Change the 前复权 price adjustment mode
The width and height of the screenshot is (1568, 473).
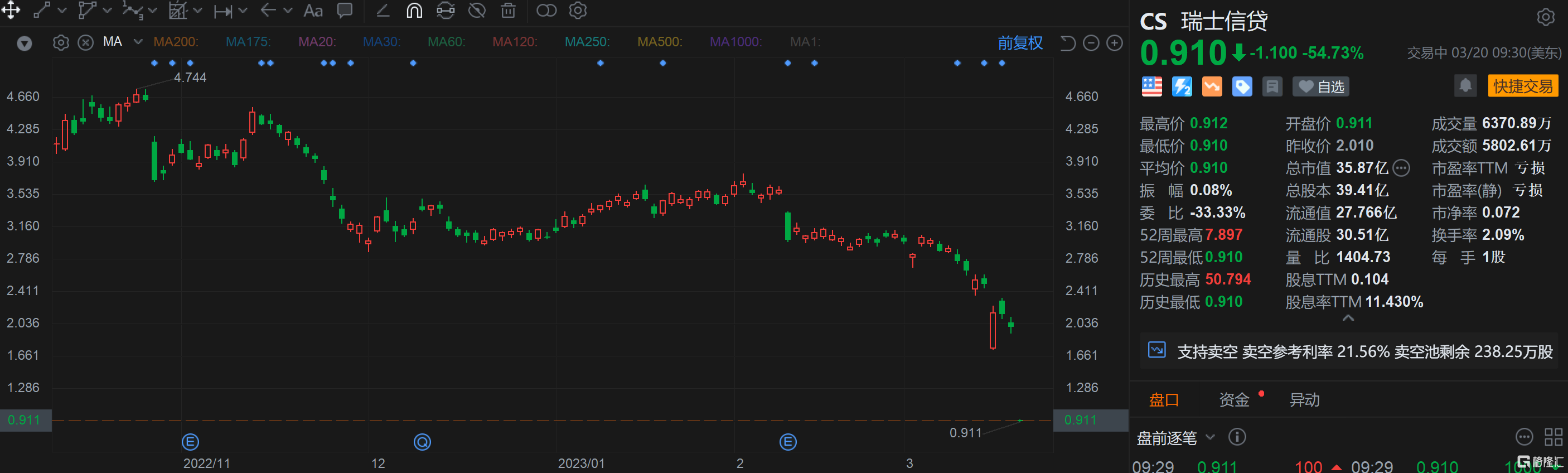point(1020,42)
